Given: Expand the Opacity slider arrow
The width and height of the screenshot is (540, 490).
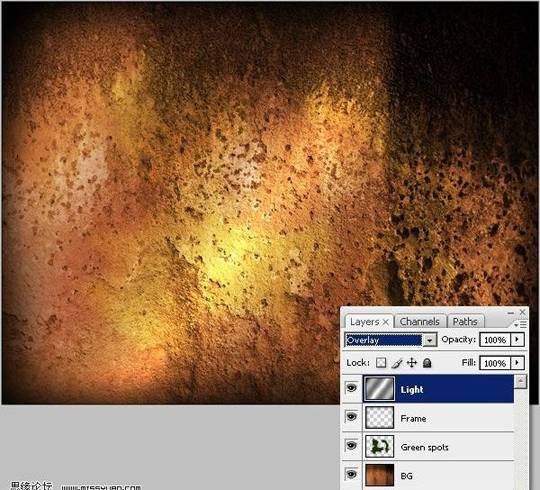Looking at the screenshot, I should click(x=517, y=340).
